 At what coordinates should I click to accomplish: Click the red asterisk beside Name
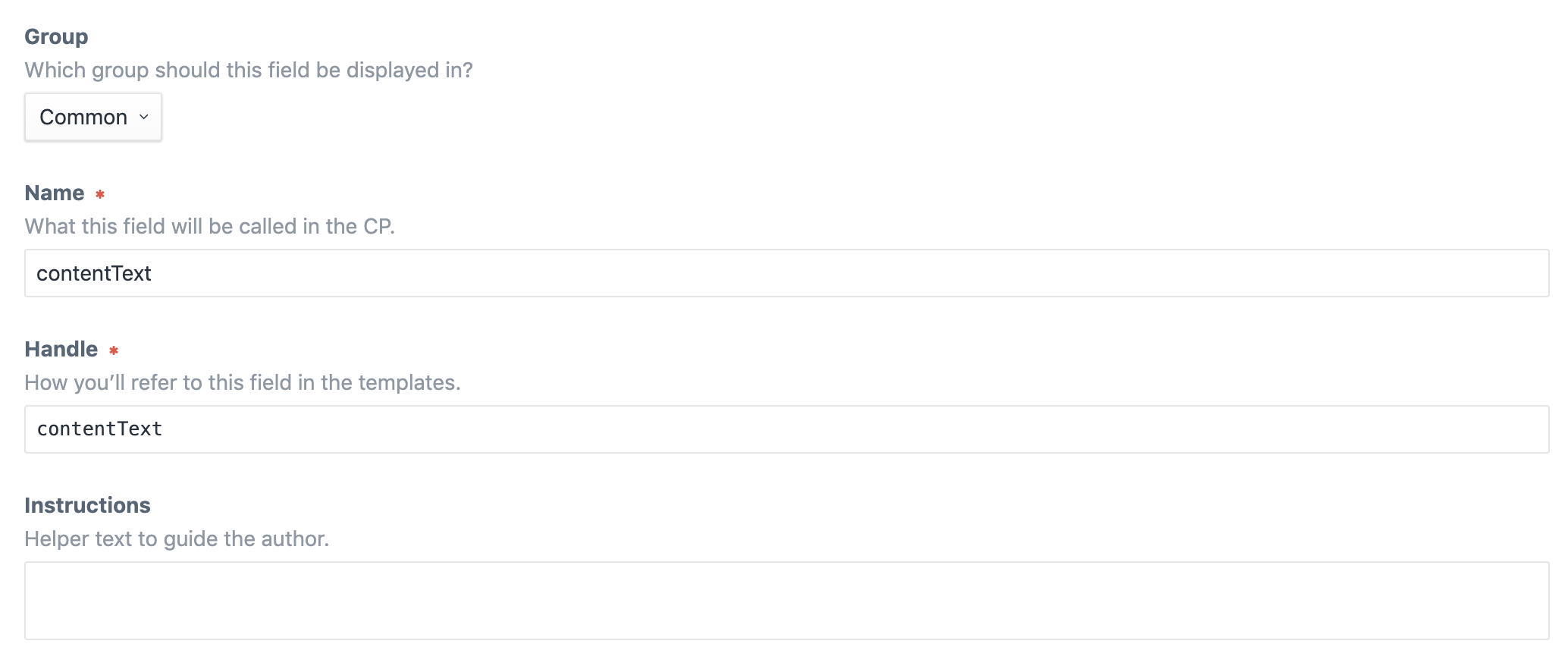(x=100, y=194)
